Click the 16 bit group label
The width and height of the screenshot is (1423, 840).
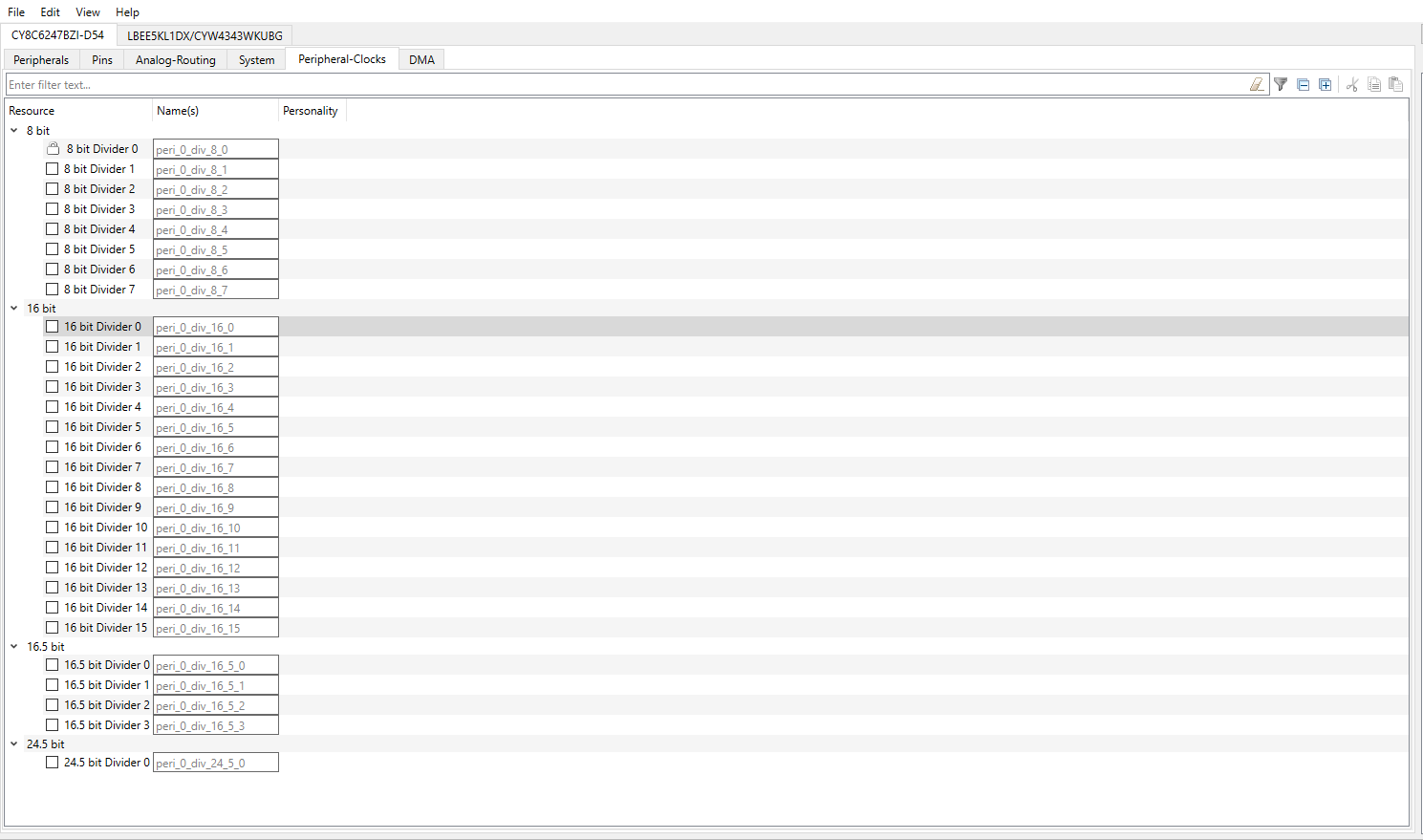[x=41, y=308]
